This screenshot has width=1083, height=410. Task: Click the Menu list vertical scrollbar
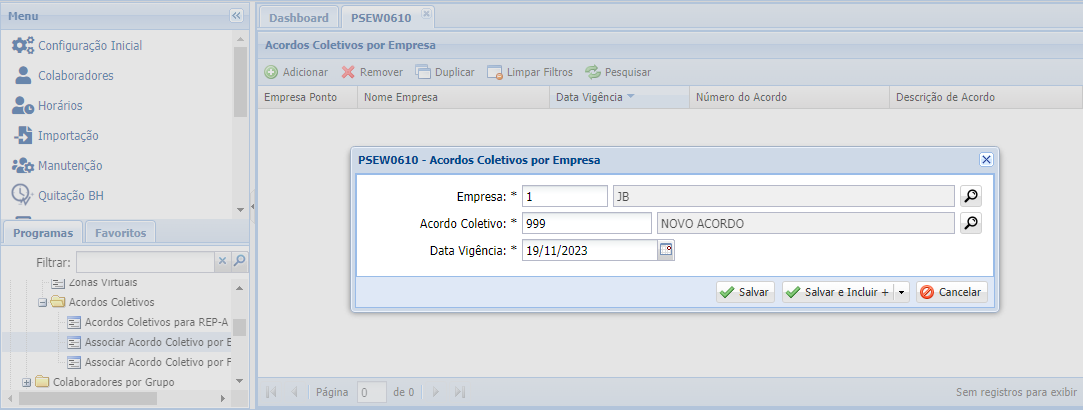tap(240, 81)
